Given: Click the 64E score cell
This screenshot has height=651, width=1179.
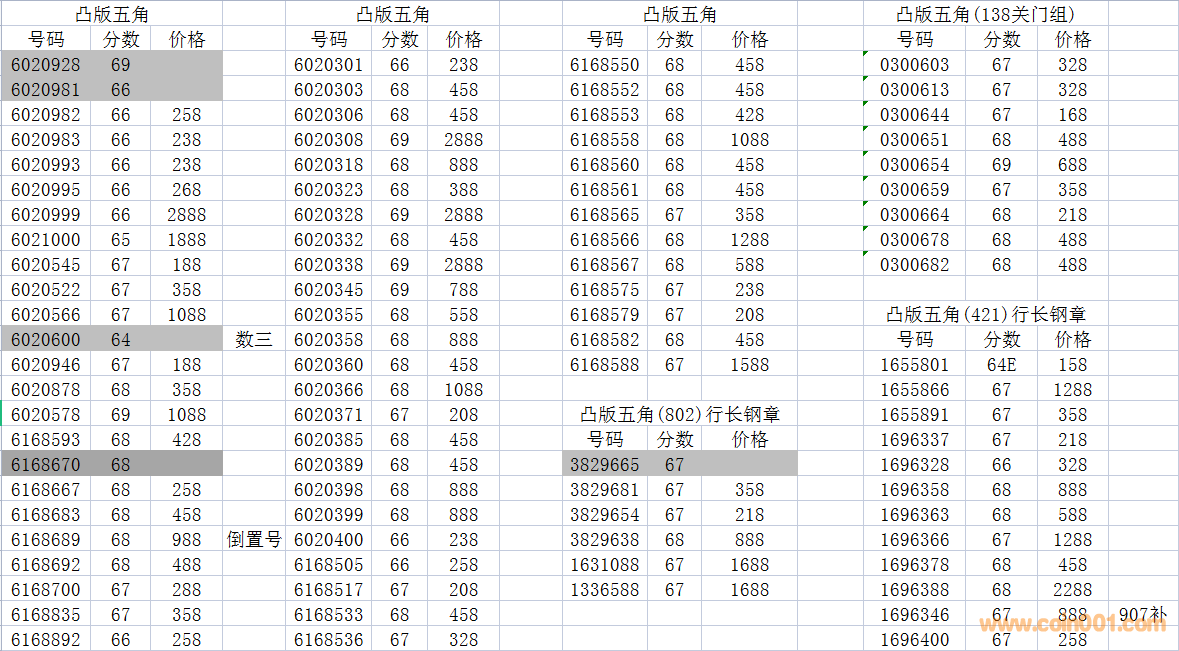Looking at the screenshot, I should [1001, 365].
